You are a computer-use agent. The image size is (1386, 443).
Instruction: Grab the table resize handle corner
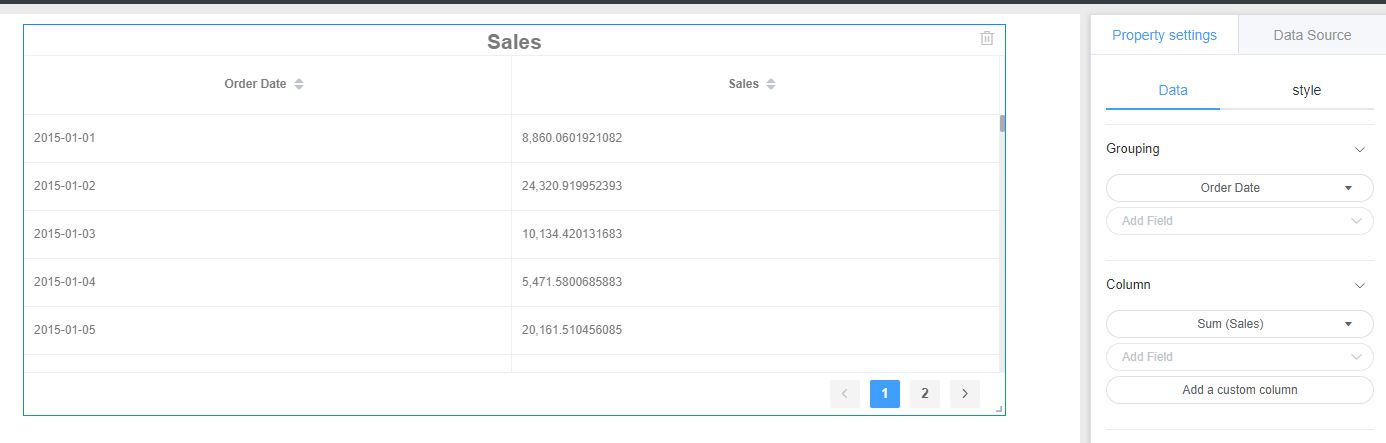999,409
